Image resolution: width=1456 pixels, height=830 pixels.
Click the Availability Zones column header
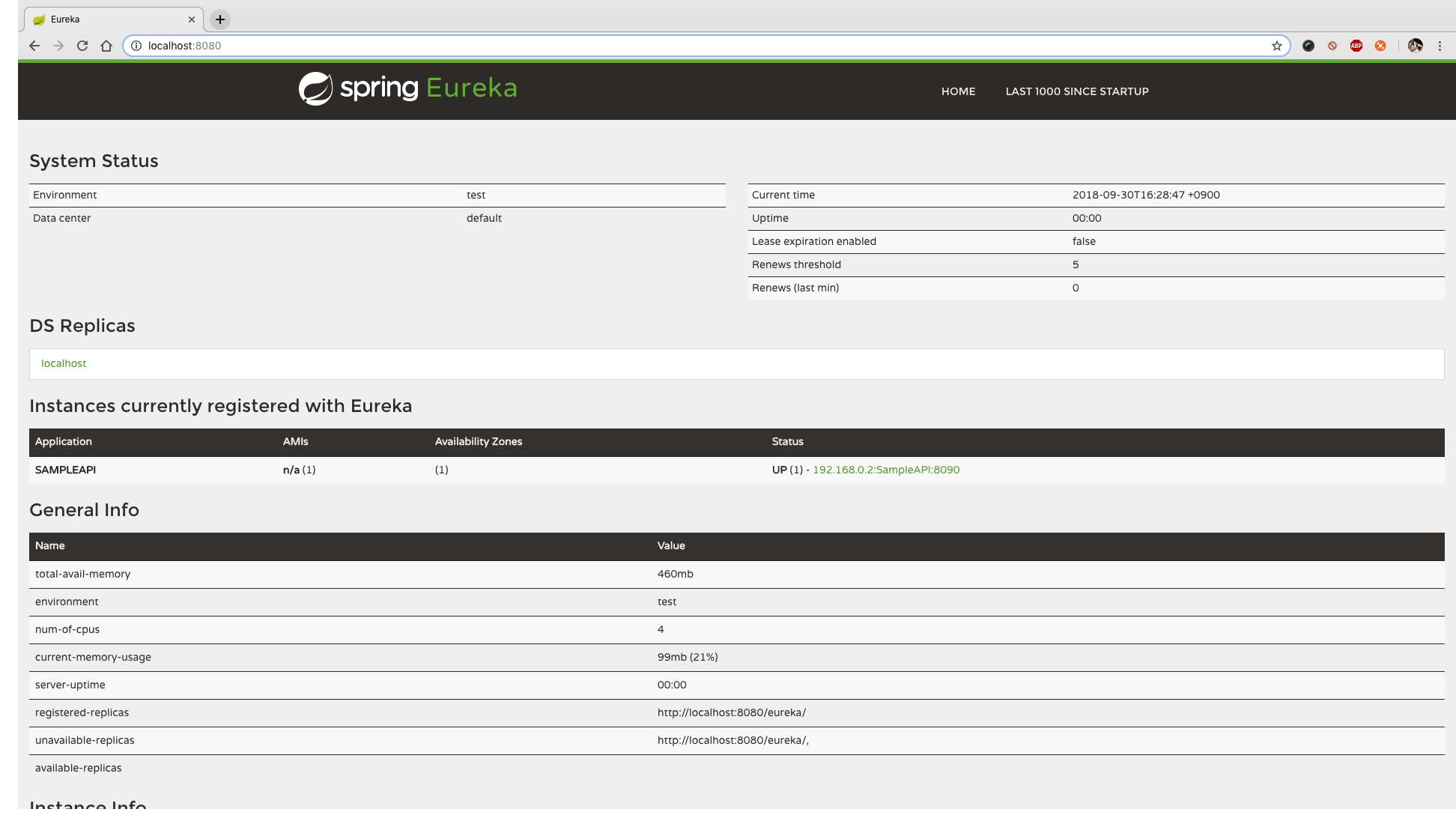(x=478, y=441)
